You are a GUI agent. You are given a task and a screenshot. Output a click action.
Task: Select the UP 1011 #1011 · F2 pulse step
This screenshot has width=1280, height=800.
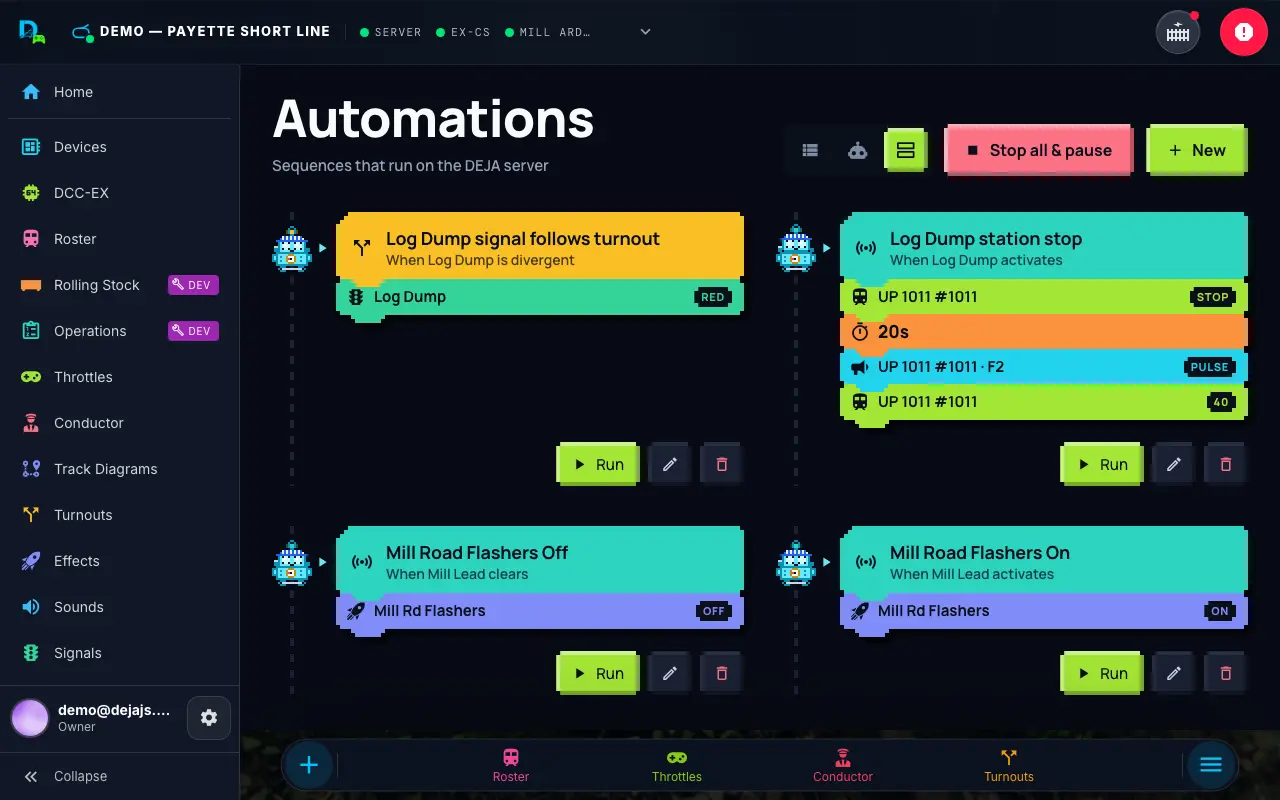click(x=1044, y=367)
